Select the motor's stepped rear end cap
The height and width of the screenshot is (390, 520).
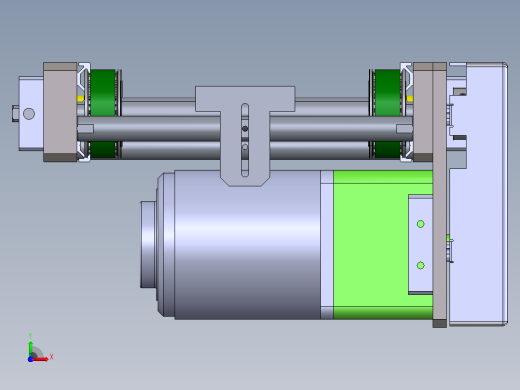pyautogui.click(x=148, y=244)
